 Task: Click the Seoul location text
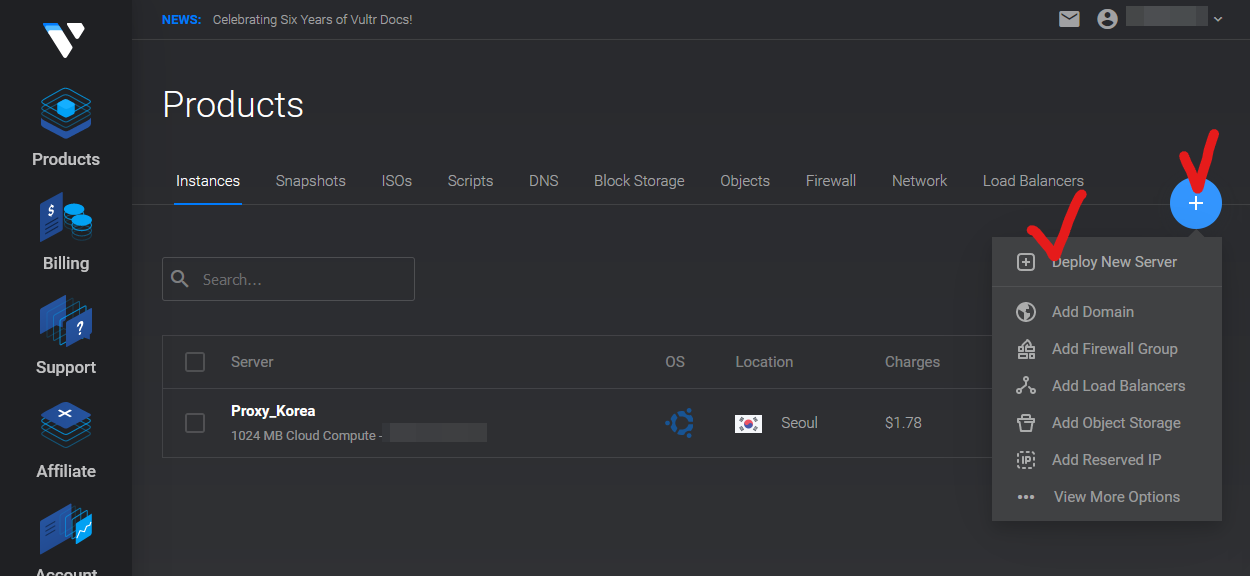(799, 423)
